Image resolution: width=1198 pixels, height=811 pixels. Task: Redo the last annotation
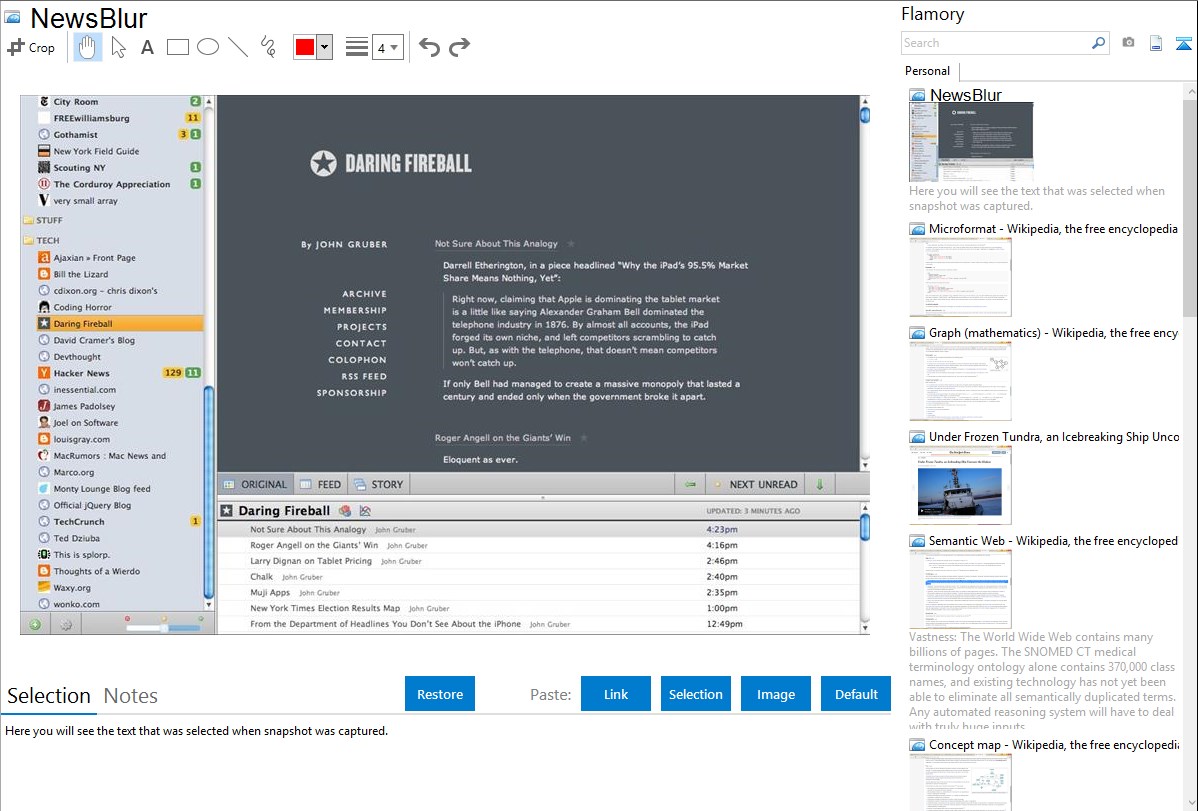pyautogui.click(x=459, y=47)
